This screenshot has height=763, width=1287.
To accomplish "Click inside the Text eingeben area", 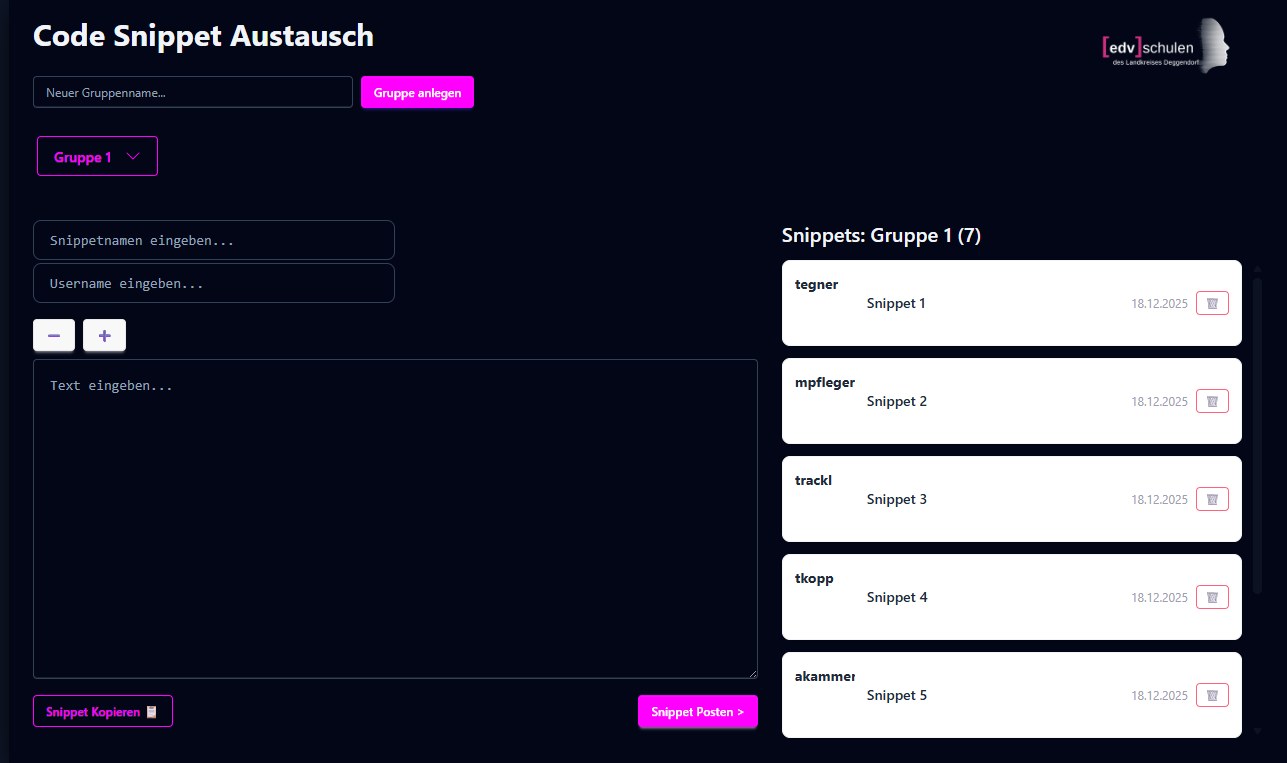I will [395, 518].
